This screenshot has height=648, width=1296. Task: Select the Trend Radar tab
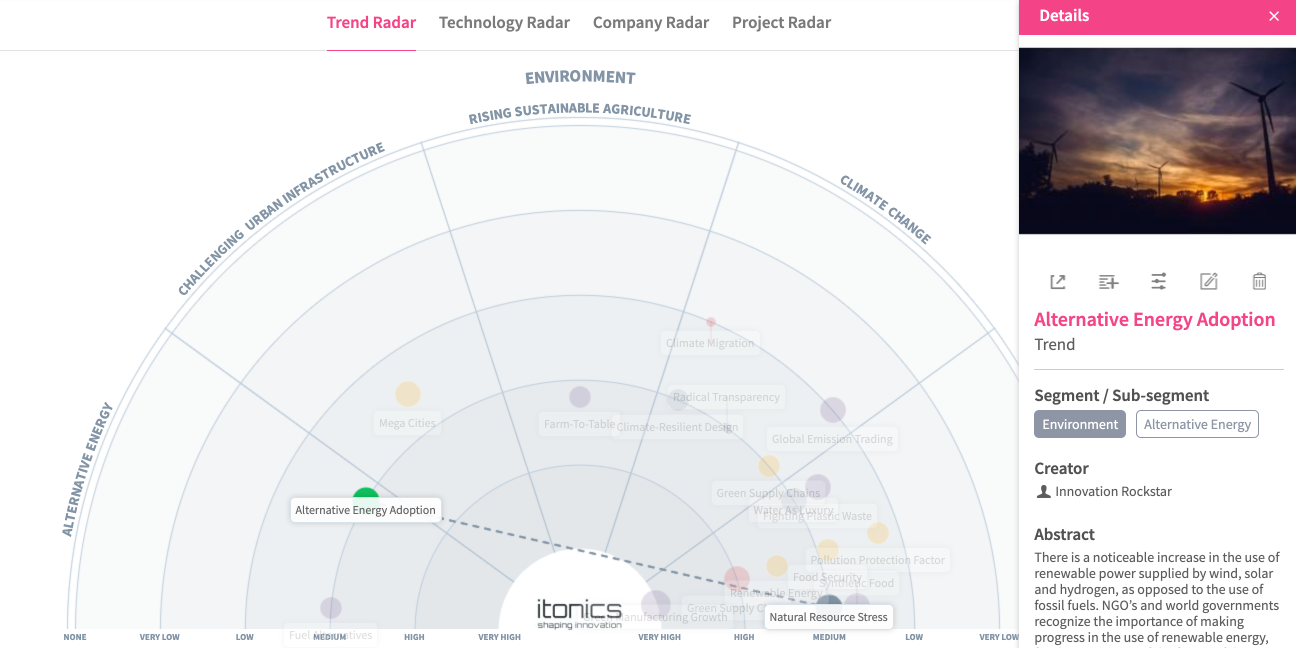click(x=371, y=23)
